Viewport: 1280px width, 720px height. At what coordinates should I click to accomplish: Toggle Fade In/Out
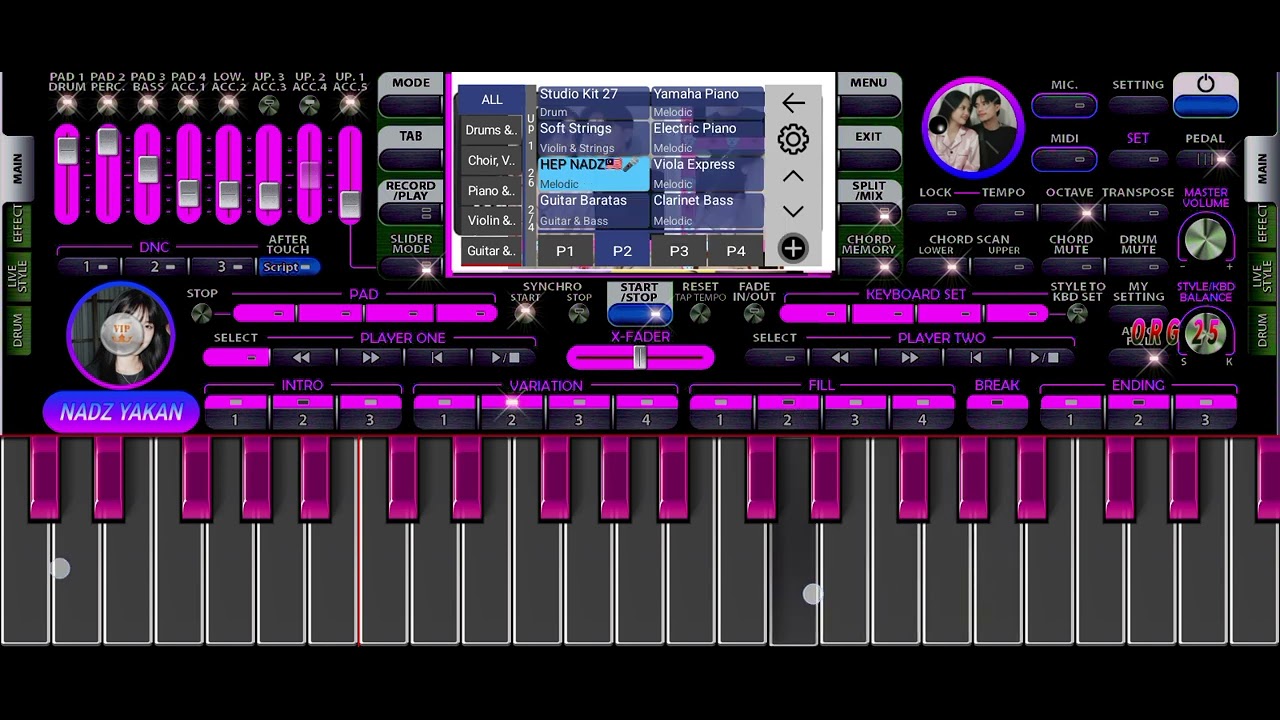[x=754, y=314]
